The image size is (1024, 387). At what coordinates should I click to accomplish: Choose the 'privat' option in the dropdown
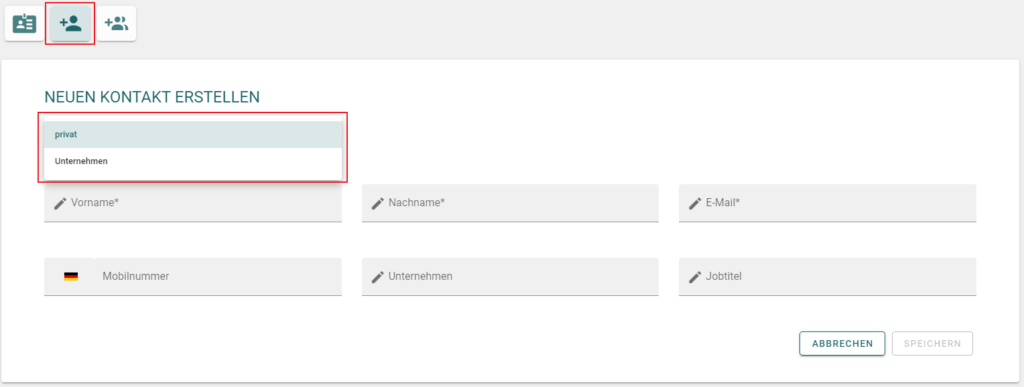(x=193, y=134)
